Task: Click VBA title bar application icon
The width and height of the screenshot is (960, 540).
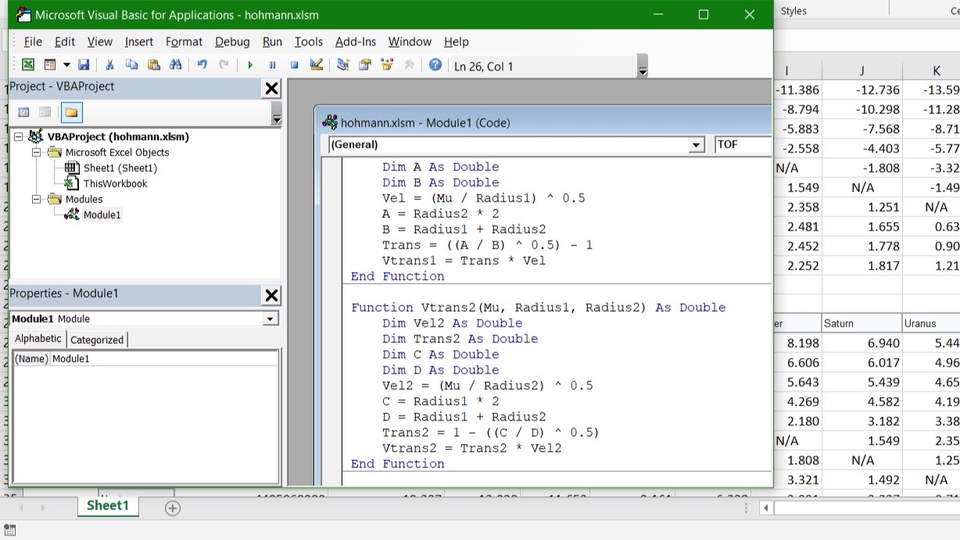Action: pyautogui.click(x=23, y=15)
